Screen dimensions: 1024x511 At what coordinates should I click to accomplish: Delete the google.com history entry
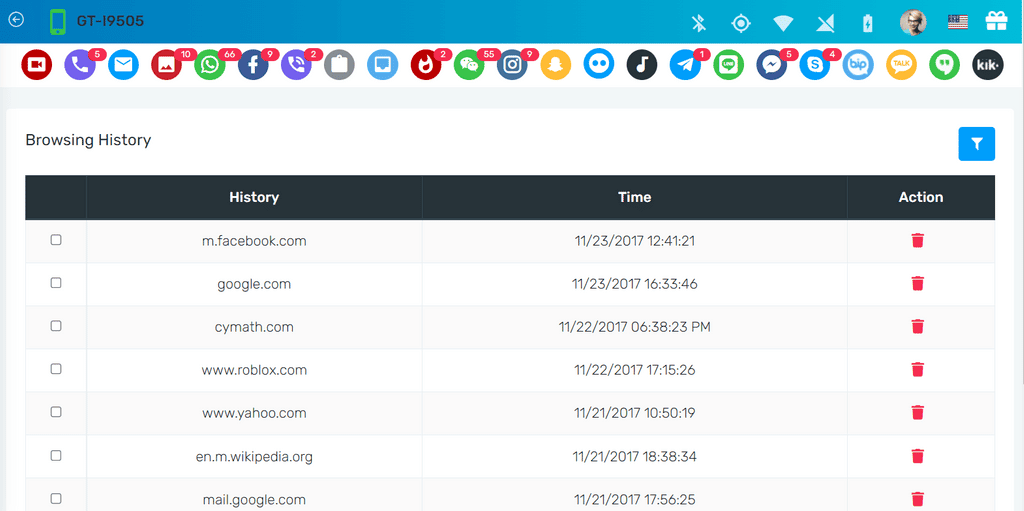(x=918, y=284)
